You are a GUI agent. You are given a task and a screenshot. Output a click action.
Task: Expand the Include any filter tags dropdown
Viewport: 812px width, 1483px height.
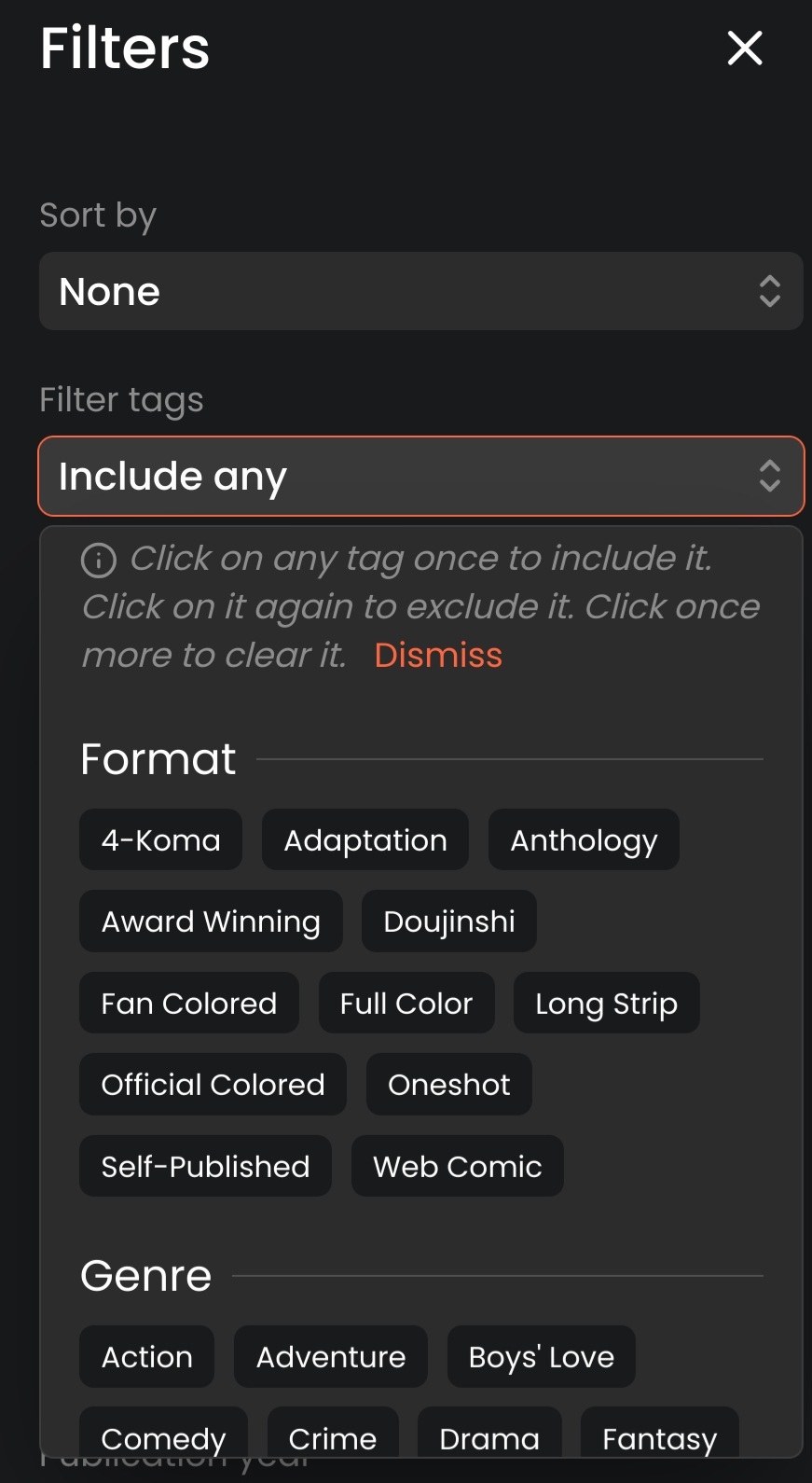tap(420, 477)
